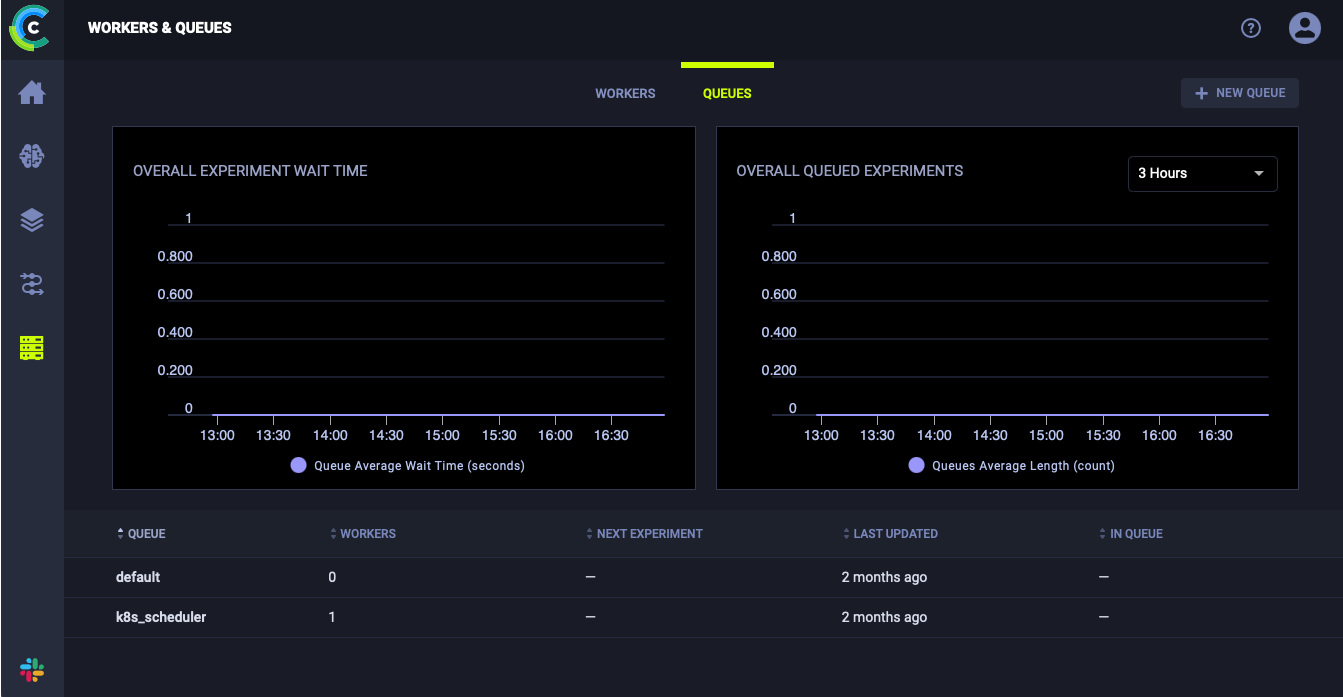The width and height of the screenshot is (1343, 697).
Task: Toggle Queues Average Length legend series
Action: click(1012, 465)
